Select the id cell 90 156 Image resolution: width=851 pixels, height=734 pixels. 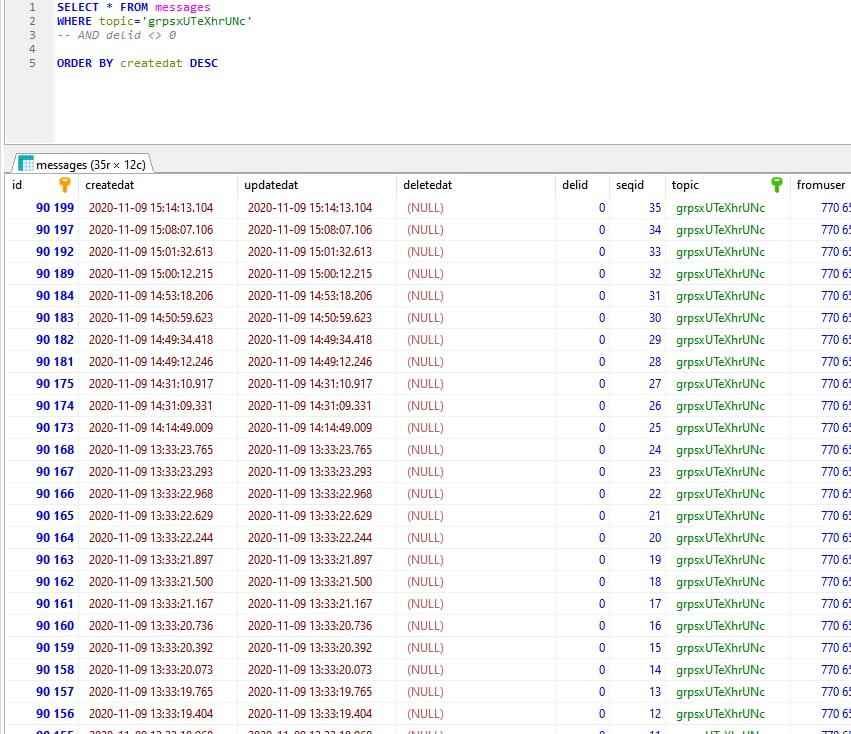tap(55, 714)
